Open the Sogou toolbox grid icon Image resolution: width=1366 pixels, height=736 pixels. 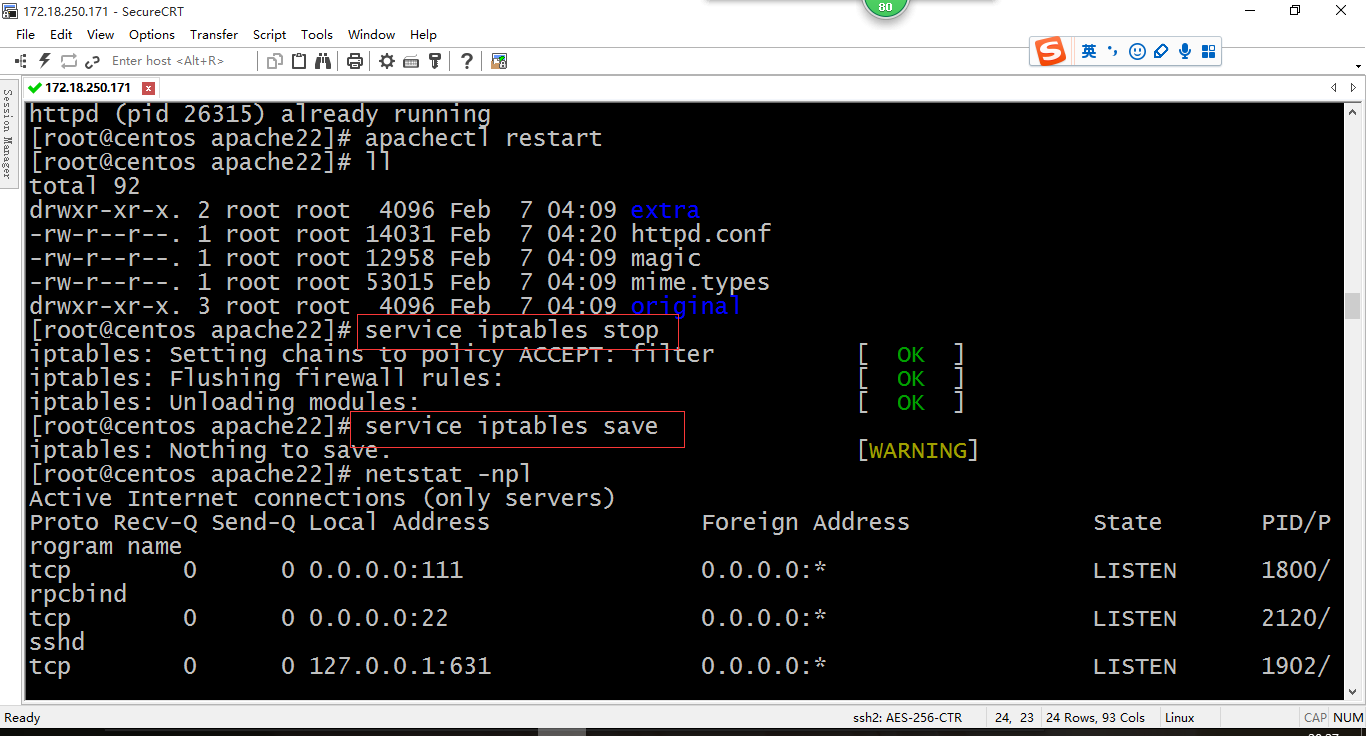[1208, 51]
